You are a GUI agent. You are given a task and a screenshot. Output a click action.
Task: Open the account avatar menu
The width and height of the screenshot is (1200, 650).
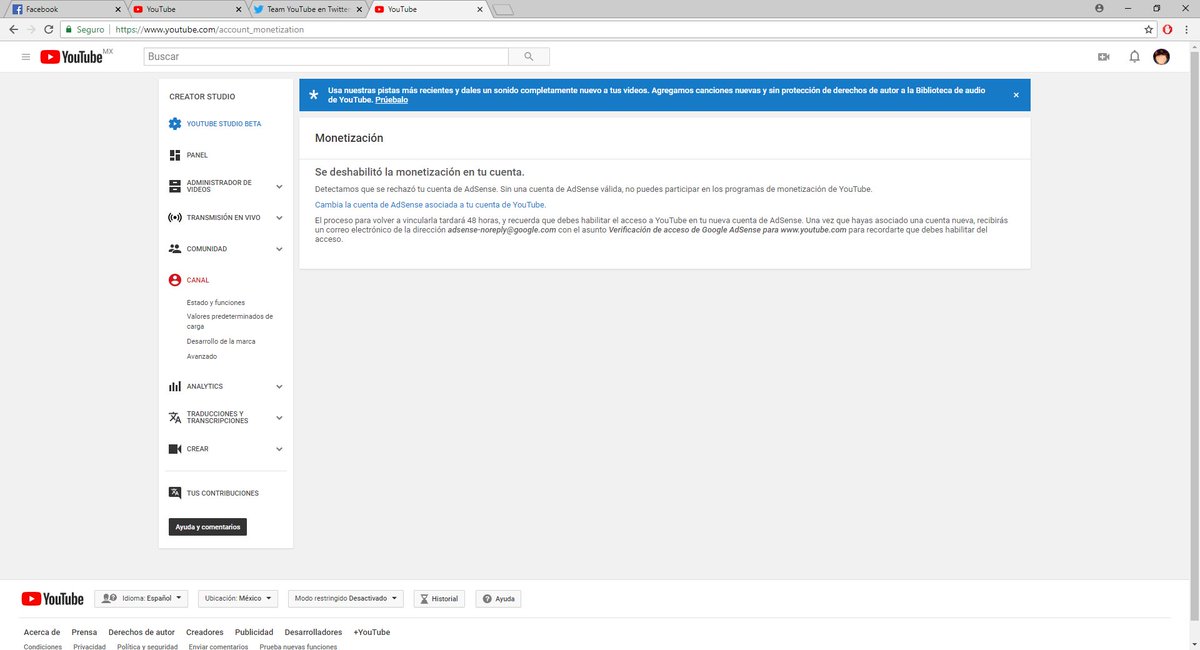pyautogui.click(x=1162, y=57)
